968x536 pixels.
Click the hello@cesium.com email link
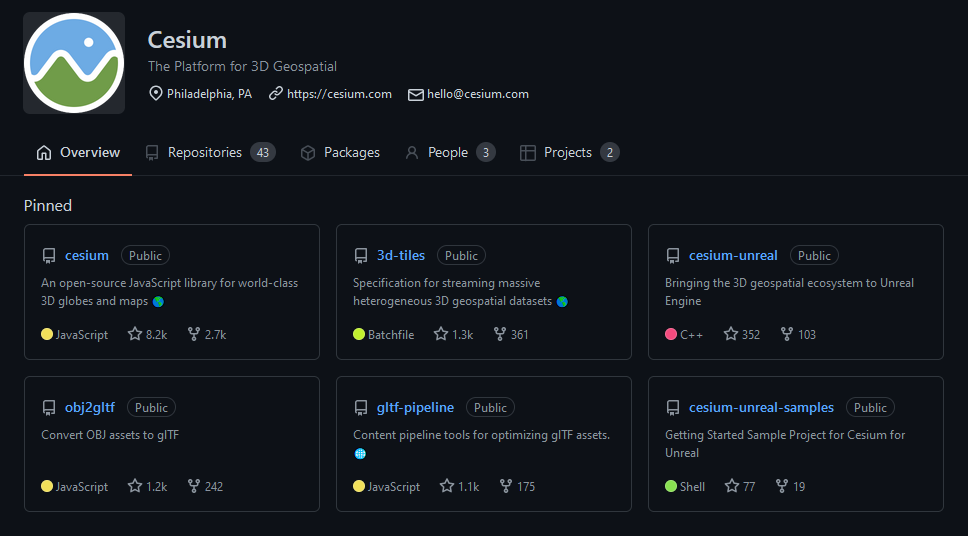pos(477,94)
